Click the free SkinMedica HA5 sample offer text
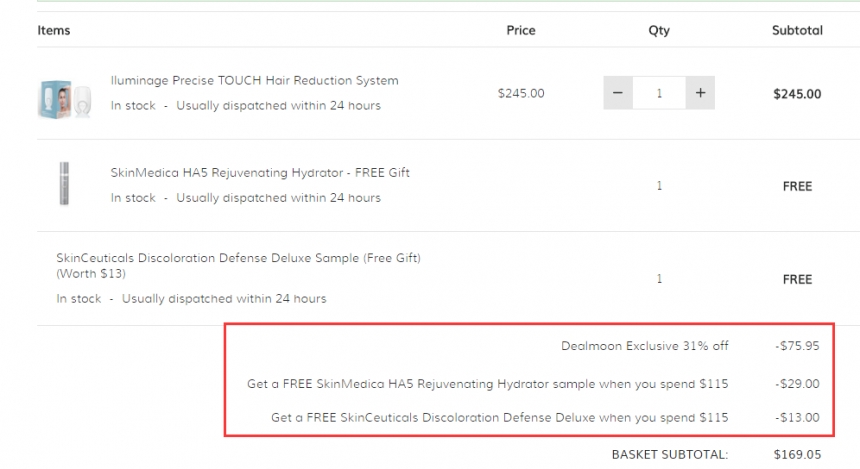This screenshot has width=860, height=469. pos(487,383)
